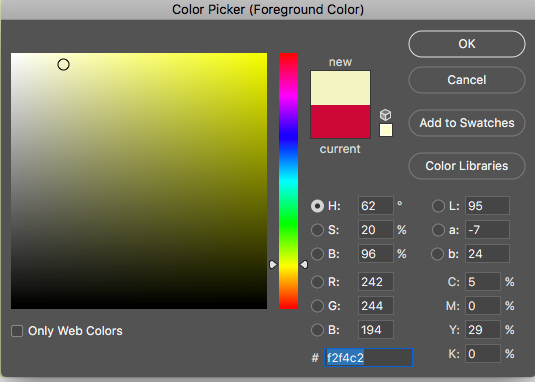
Task: Click the web-safe color cube warning icon
Action: click(x=386, y=115)
